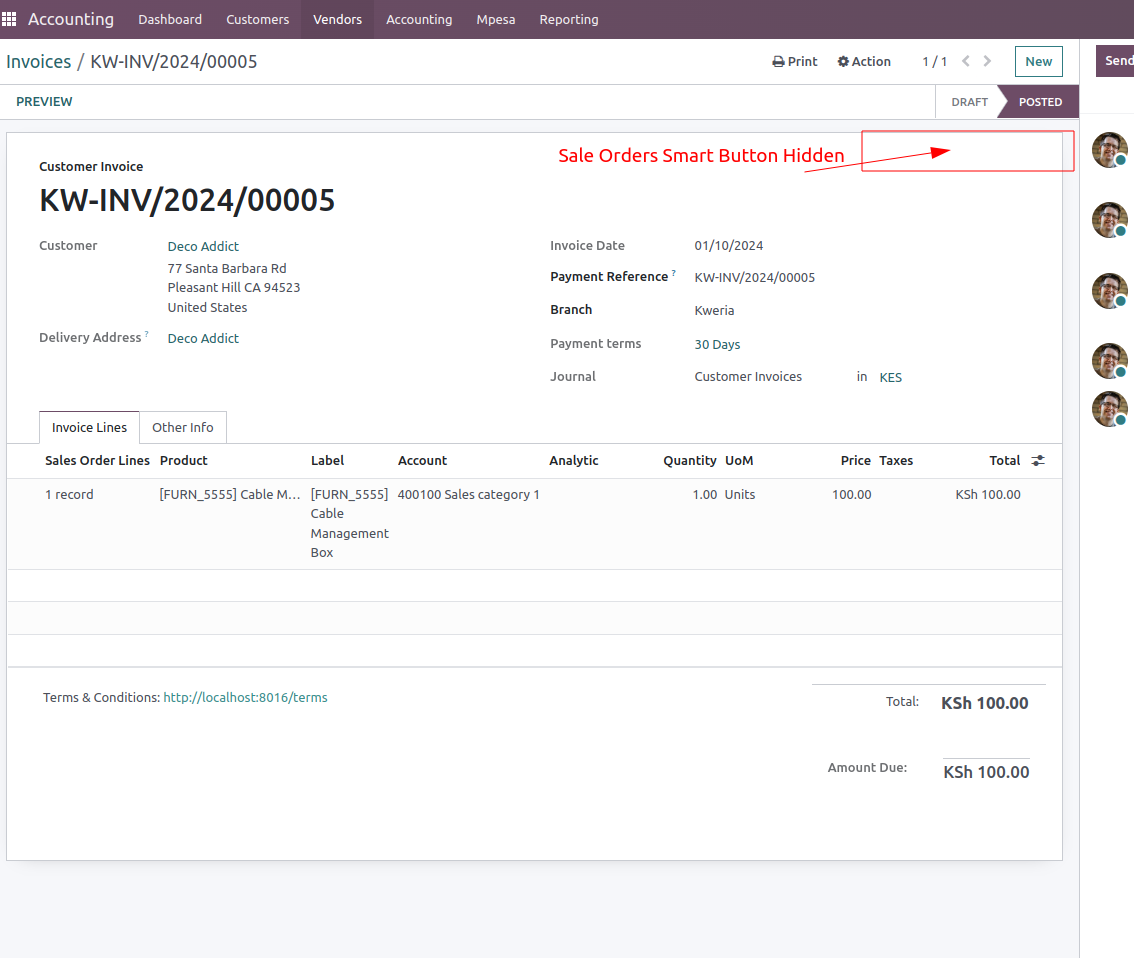Image resolution: width=1134 pixels, height=958 pixels.
Task: Open column settings adjust icon
Action: 1038,461
